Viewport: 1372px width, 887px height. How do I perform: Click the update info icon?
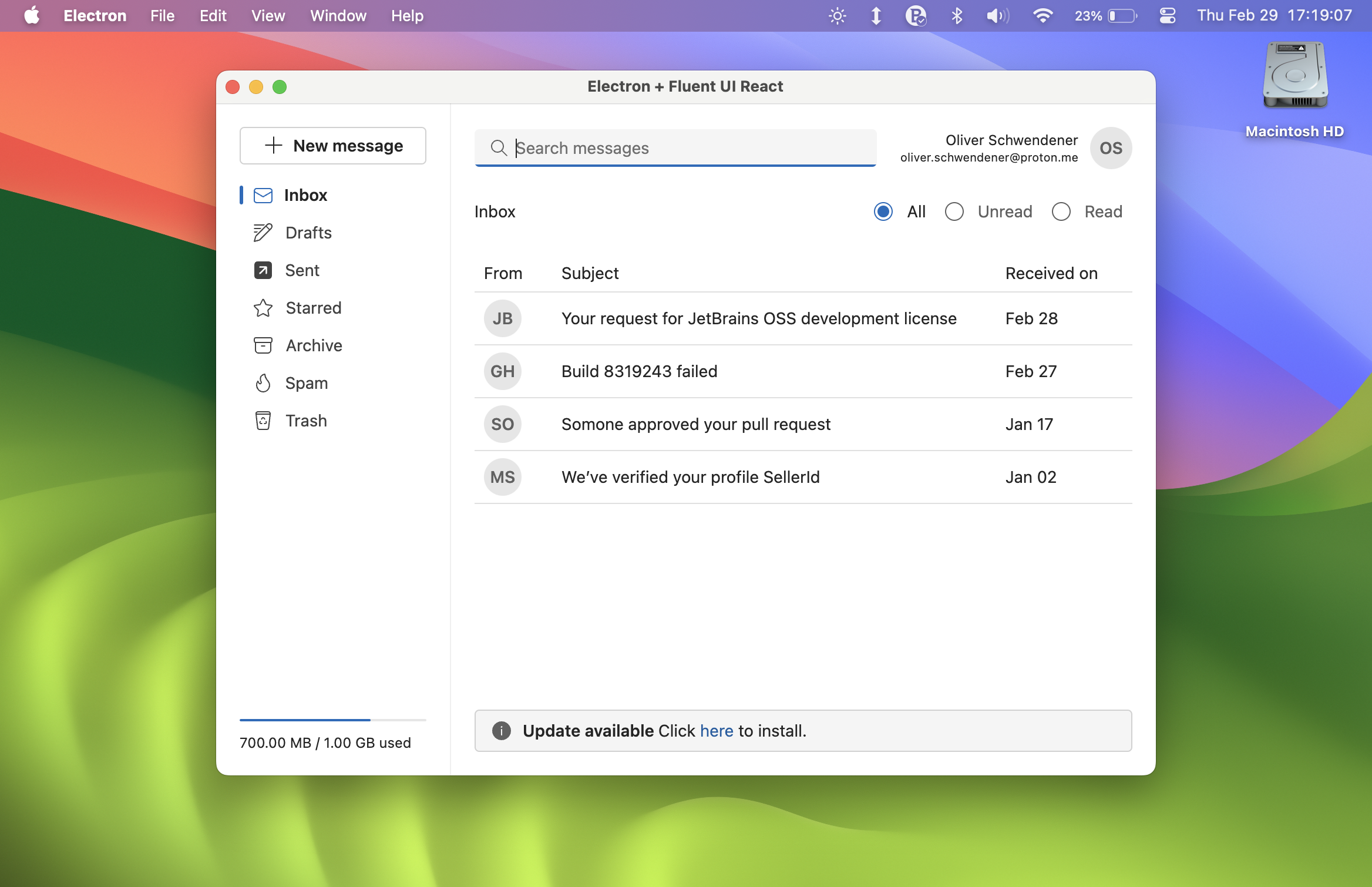[501, 731]
